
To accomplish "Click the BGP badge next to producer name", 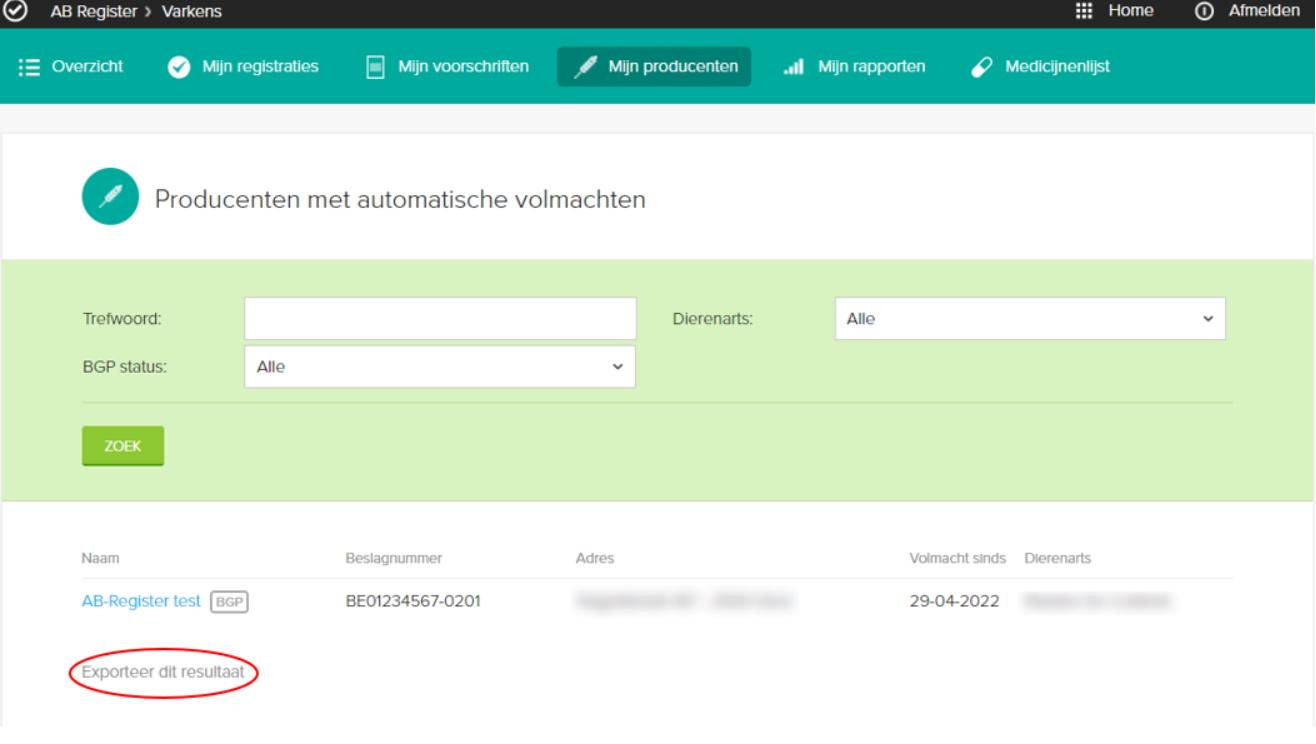I will [229, 602].
